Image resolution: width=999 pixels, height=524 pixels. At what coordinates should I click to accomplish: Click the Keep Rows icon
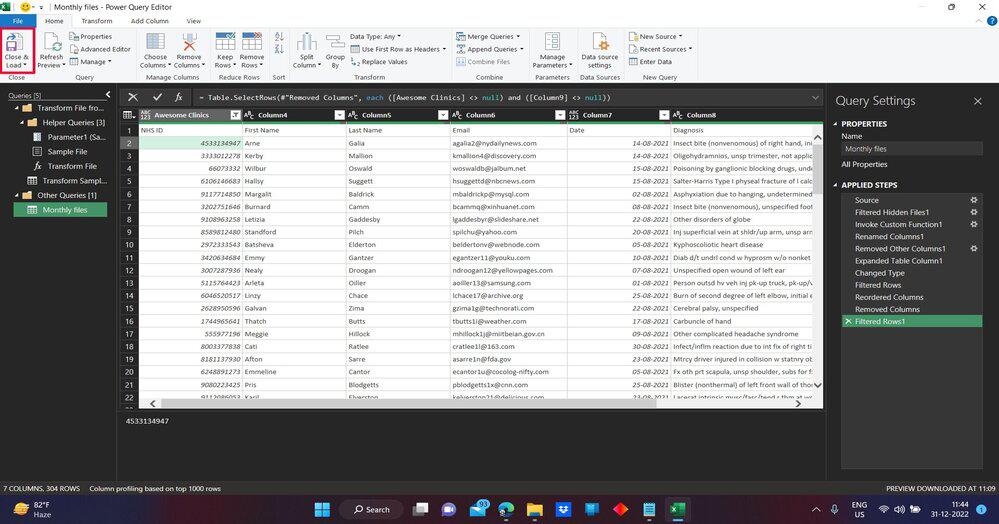(x=225, y=42)
